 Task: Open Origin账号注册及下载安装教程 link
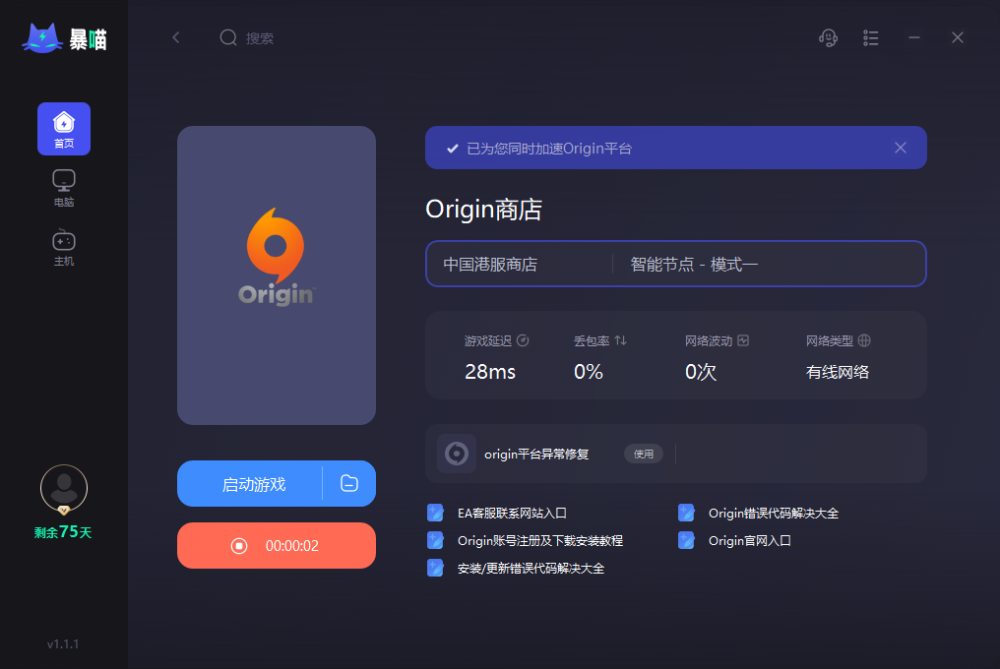(540, 541)
